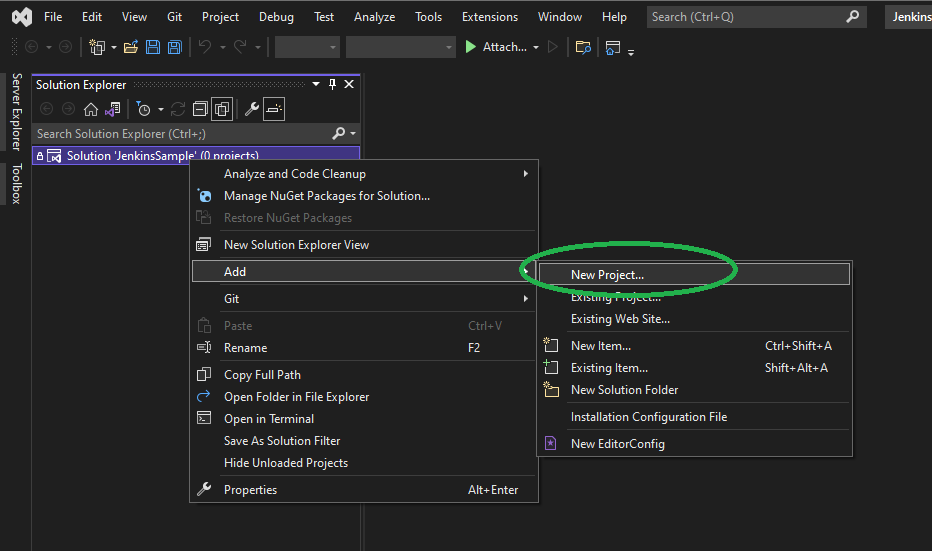Click the Solution Explorer Sync refresh icon
Viewport: 932px width, 551px height.
[x=178, y=109]
